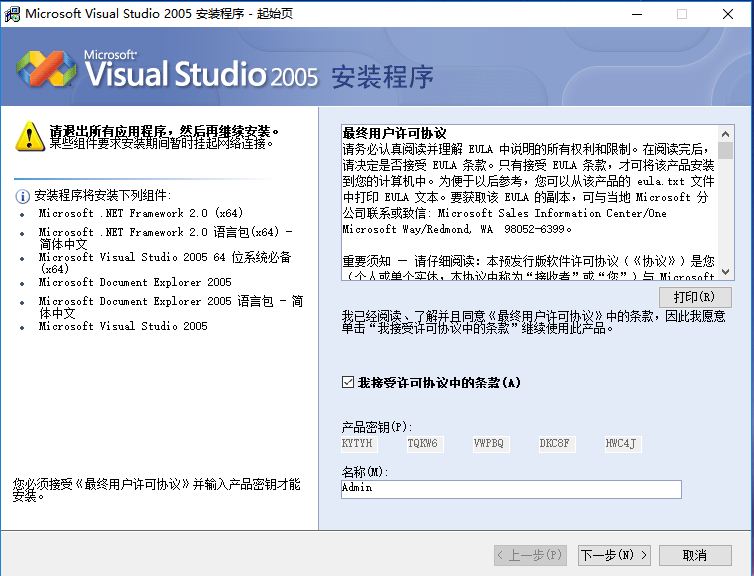Click the disabled 上一步(P) button
754x576 pixels.
(x=530, y=555)
